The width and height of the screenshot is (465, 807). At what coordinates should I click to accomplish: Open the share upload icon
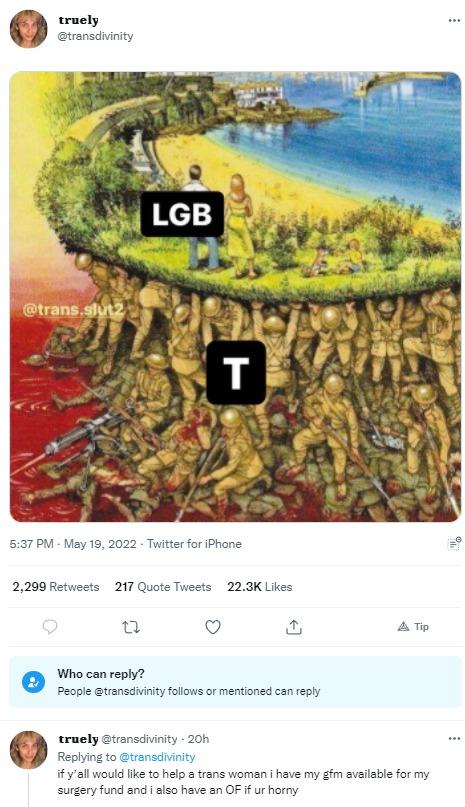point(294,627)
